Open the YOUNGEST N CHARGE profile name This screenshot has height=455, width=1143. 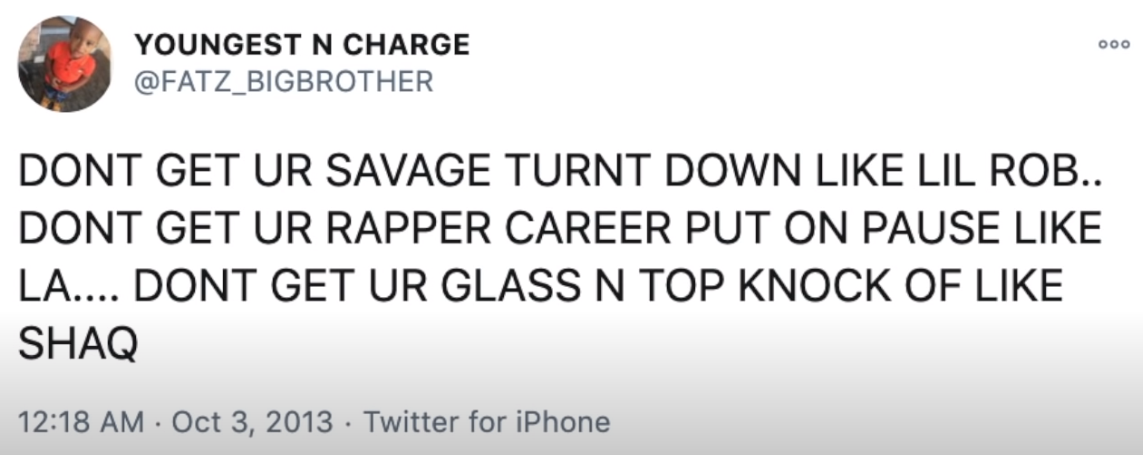point(301,45)
